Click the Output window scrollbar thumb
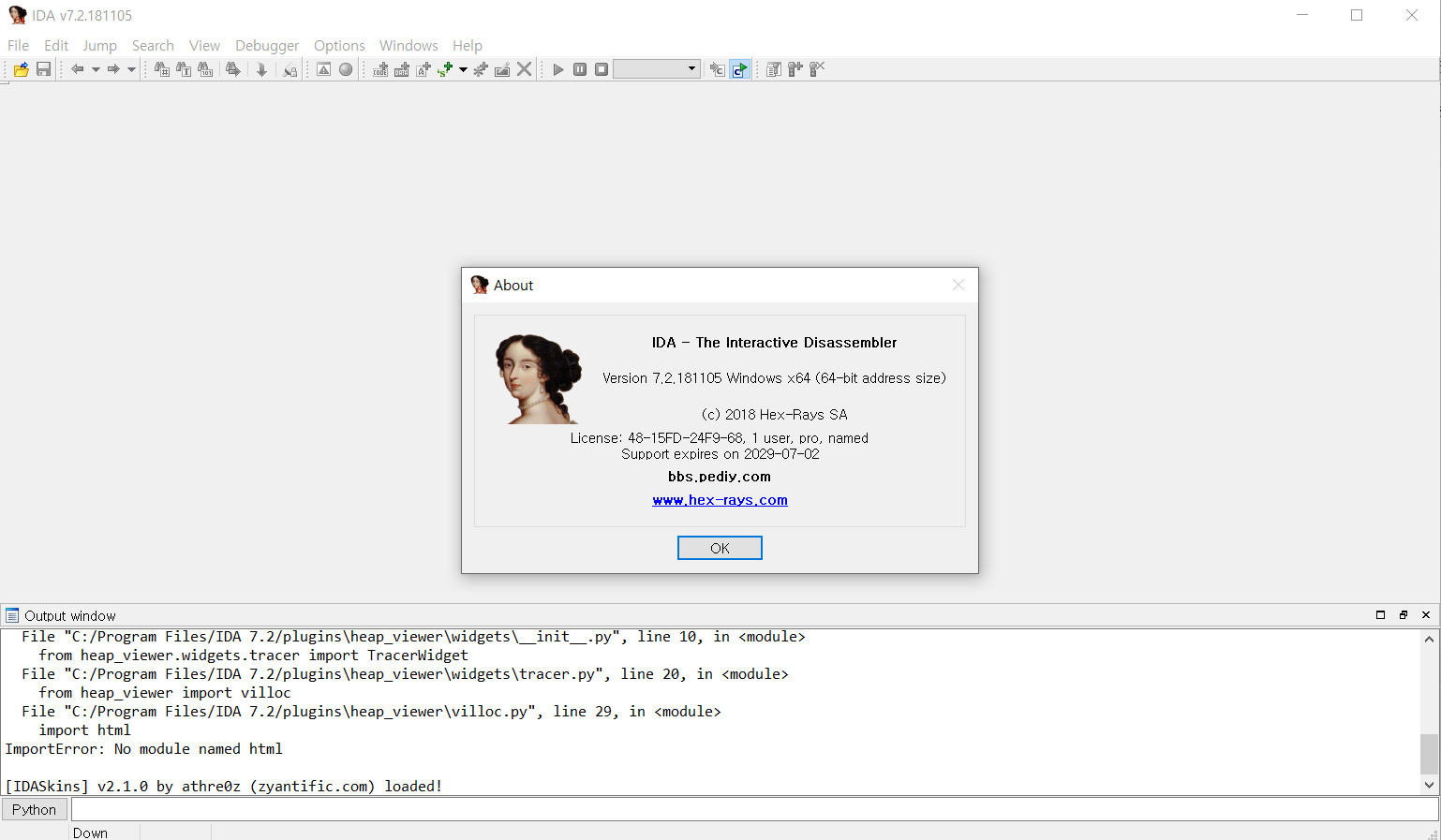The width and height of the screenshot is (1441, 840). (x=1429, y=755)
